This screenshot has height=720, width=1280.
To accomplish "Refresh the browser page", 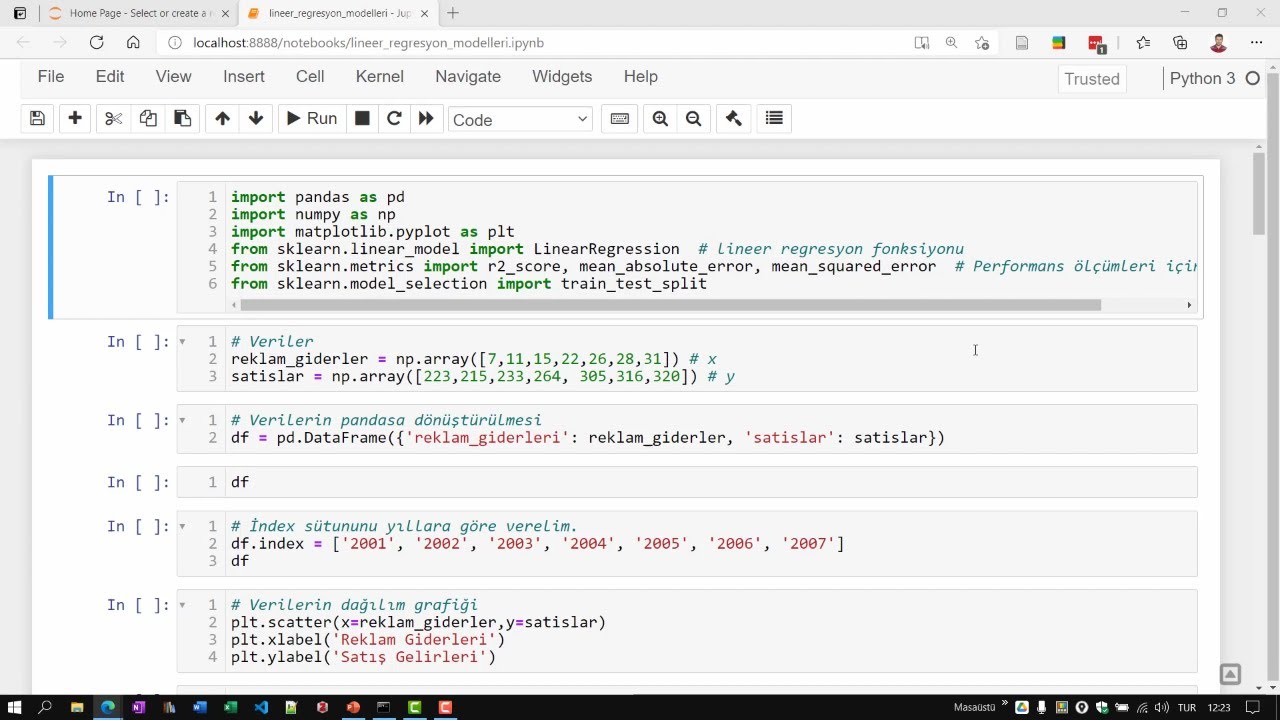I will pyautogui.click(x=96, y=43).
